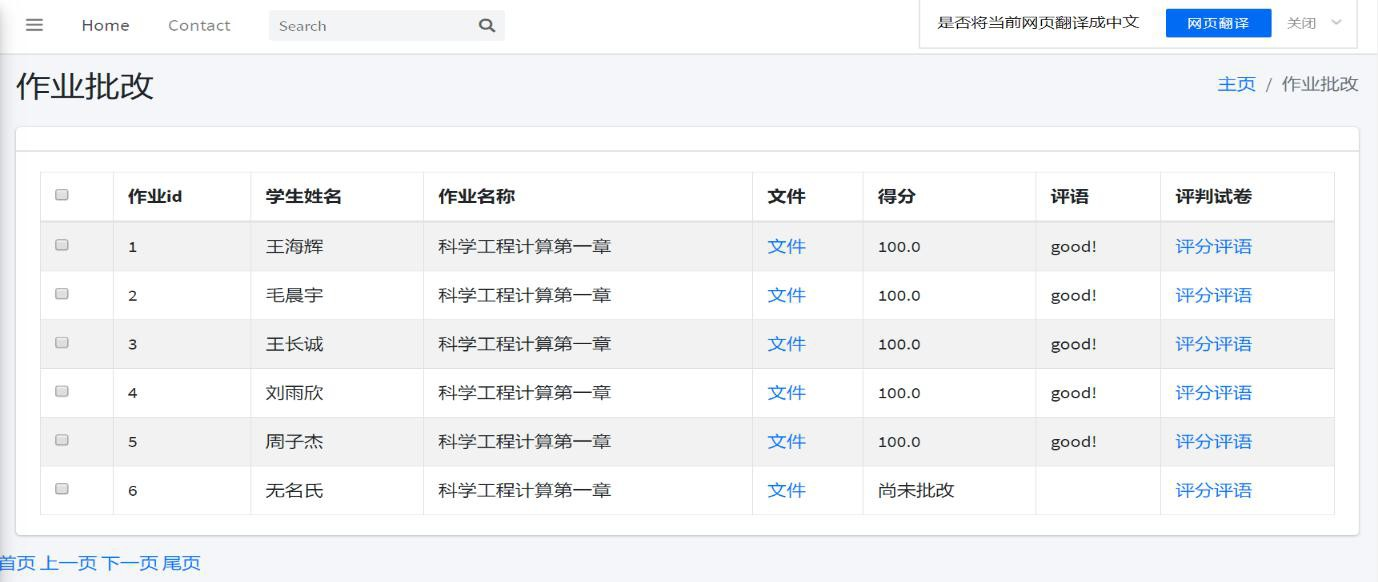The width and height of the screenshot is (1378, 582).
Task: Open 文件 link for 无名氏
Action: [x=786, y=490]
